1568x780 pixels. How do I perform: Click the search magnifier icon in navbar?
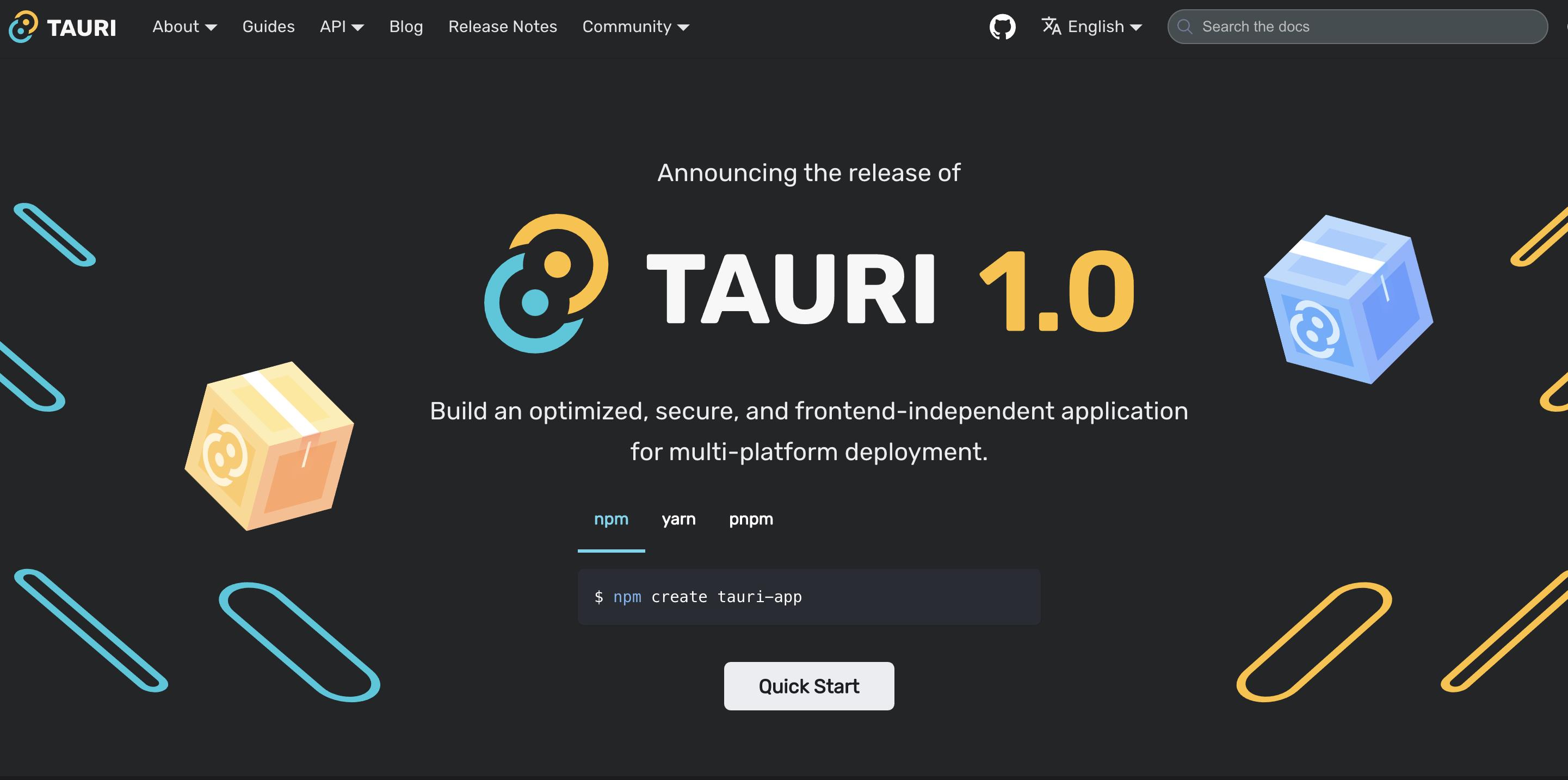coord(1186,26)
